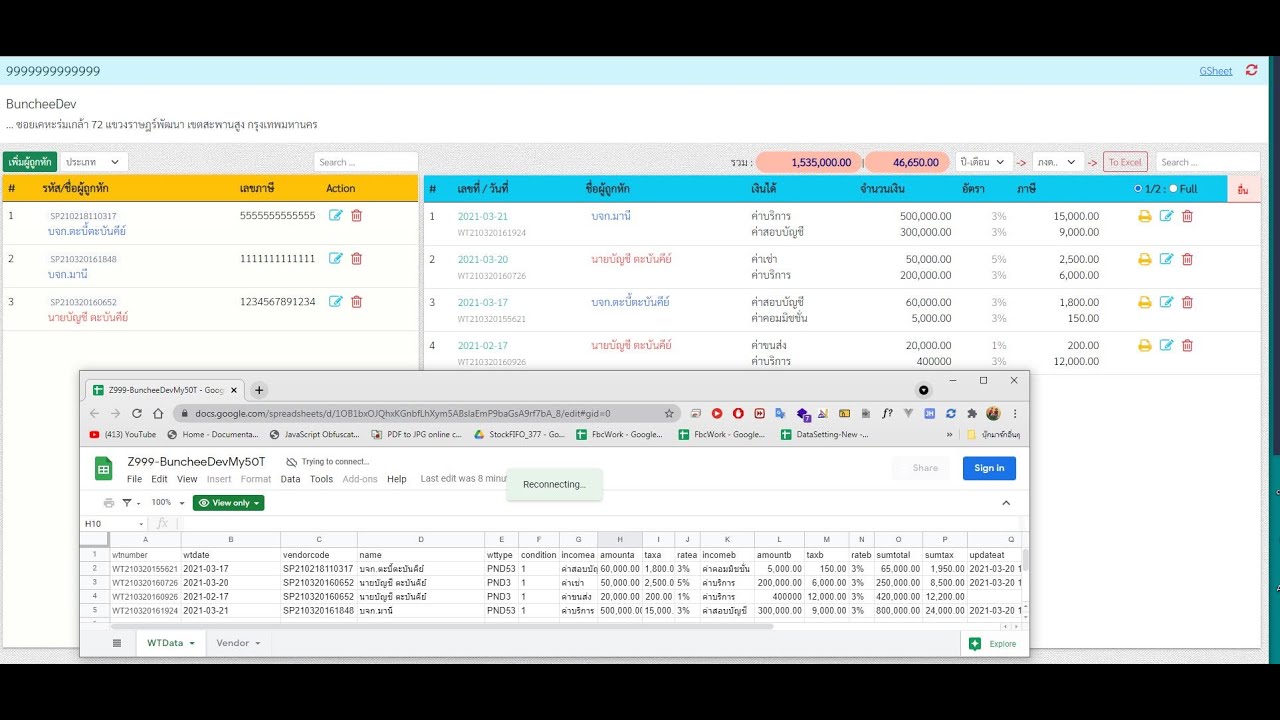This screenshot has height=720, width=1280.
Task: Click the print icon in Sheets toolbar
Action: pyautogui.click(x=109, y=503)
